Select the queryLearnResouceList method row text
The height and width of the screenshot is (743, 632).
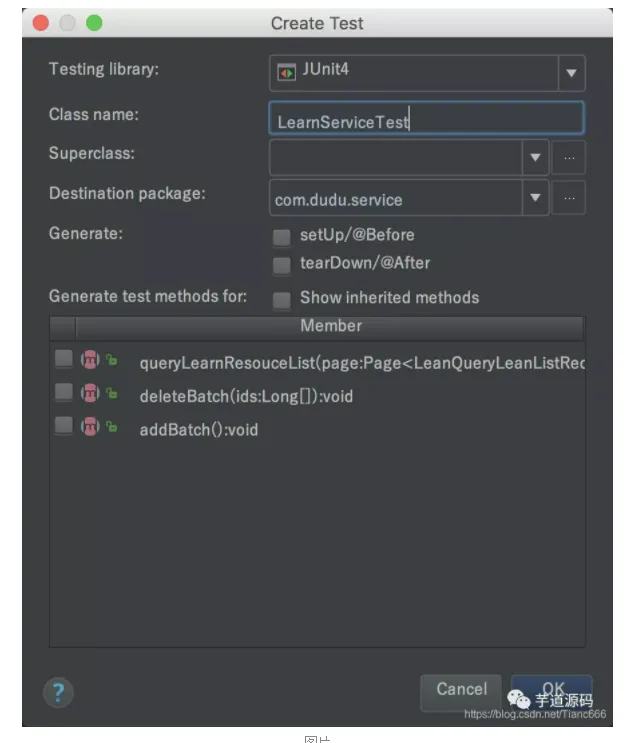(x=362, y=363)
